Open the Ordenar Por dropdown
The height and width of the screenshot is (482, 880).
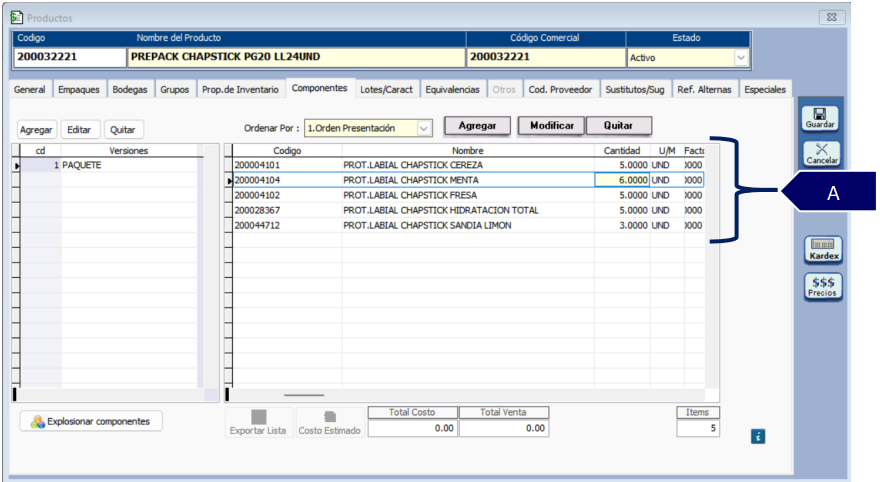424,128
